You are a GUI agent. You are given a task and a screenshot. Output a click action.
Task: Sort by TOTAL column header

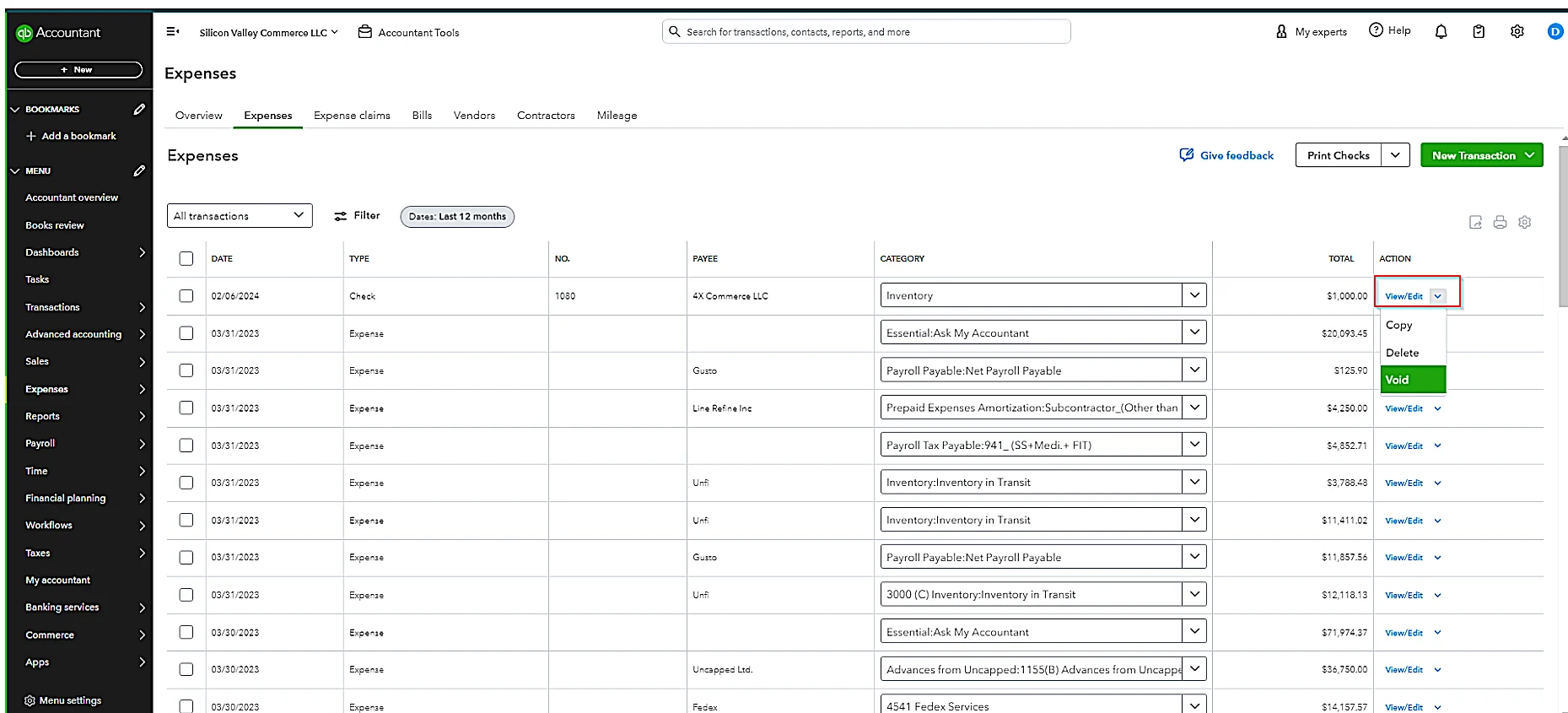coord(1341,258)
